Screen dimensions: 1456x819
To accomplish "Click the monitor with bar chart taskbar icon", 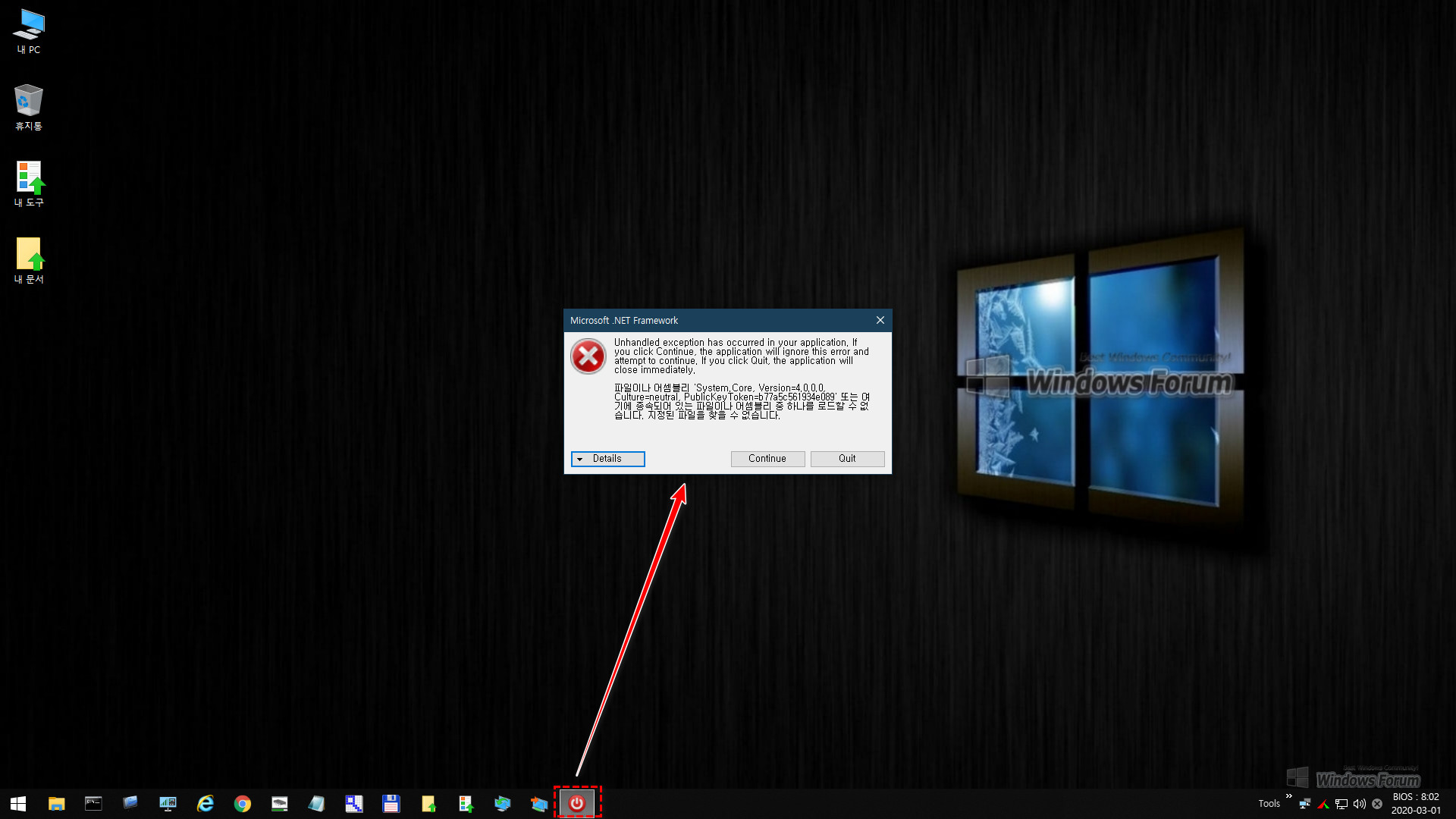I will click(x=168, y=803).
